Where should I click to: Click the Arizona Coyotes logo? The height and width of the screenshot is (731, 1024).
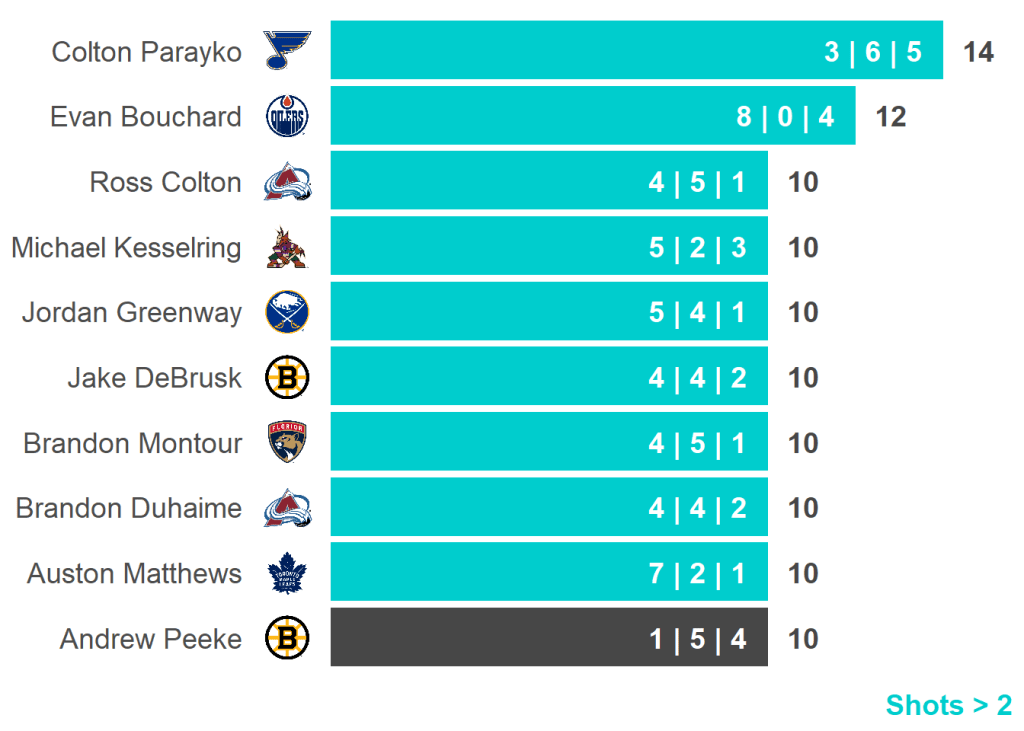[287, 247]
